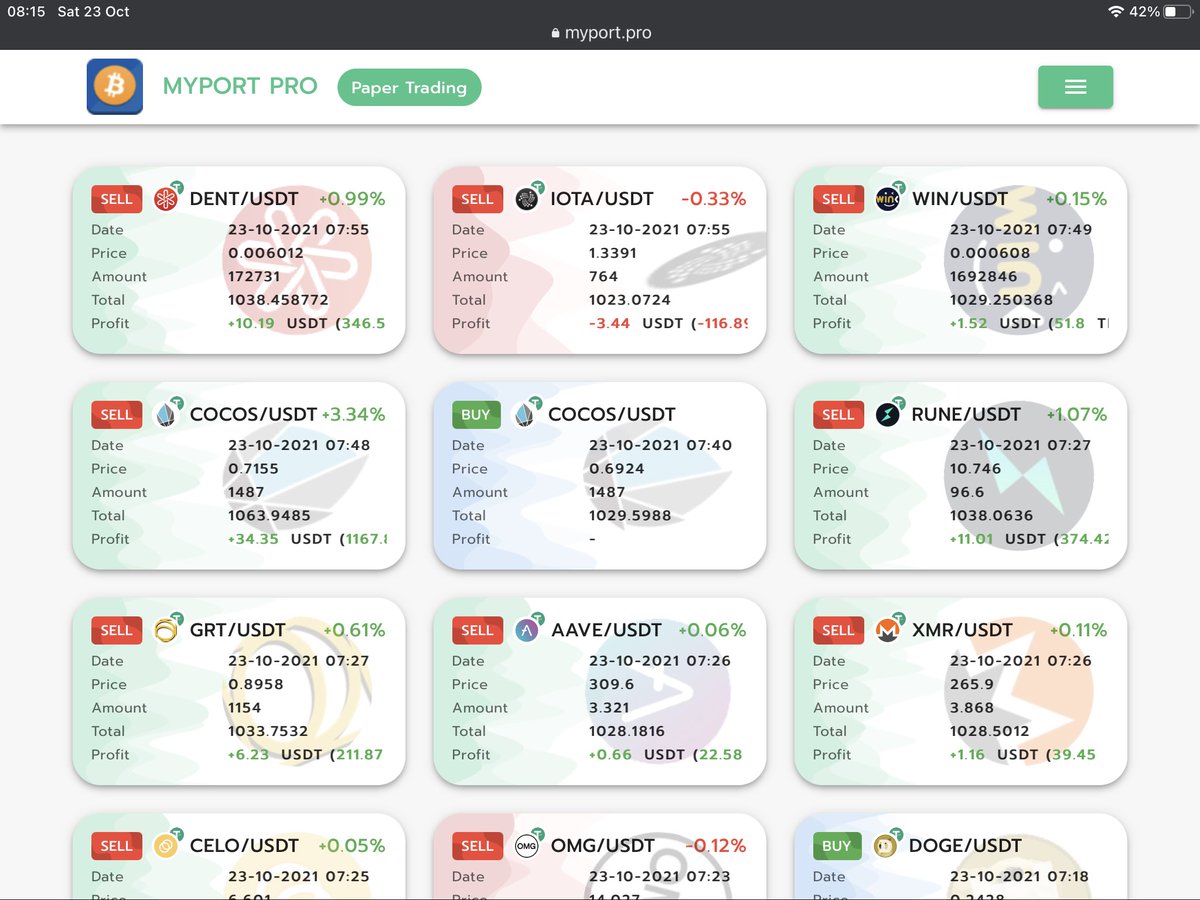Click the SELL tag on CELO/USDT card
The width and height of the screenshot is (1200, 900).
(116, 846)
